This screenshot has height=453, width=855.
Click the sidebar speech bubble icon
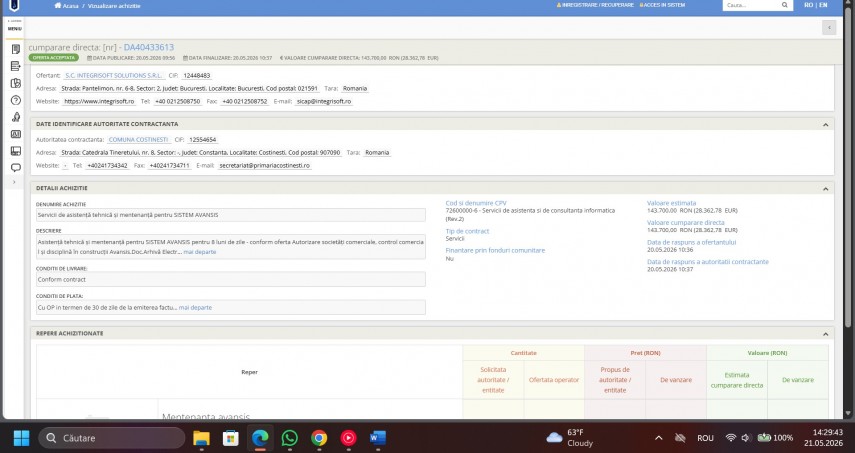point(16,167)
